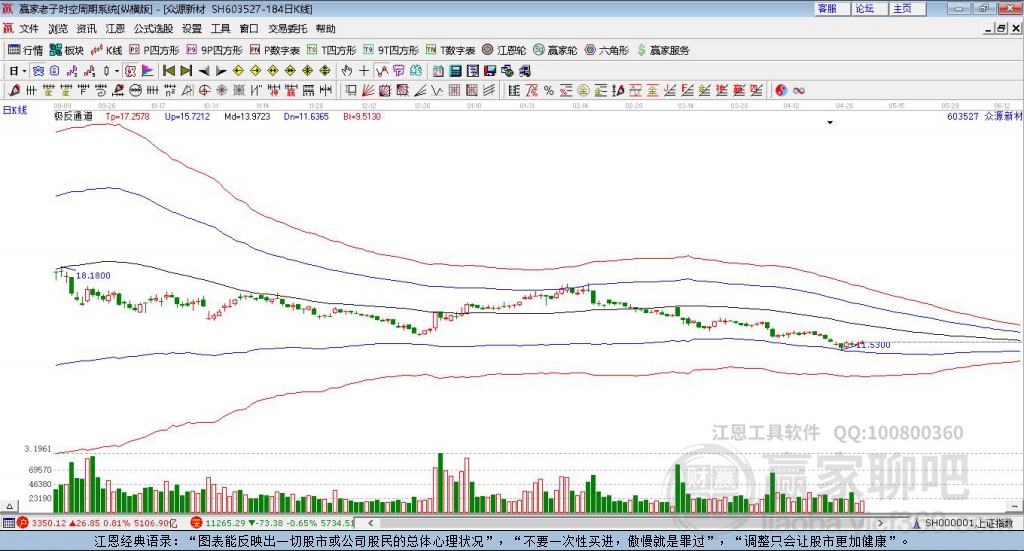Image resolution: width=1024 pixels, height=551 pixels.
Task: Open the 交易委托 menu
Action: pyautogui.click(x=288, y=29)
